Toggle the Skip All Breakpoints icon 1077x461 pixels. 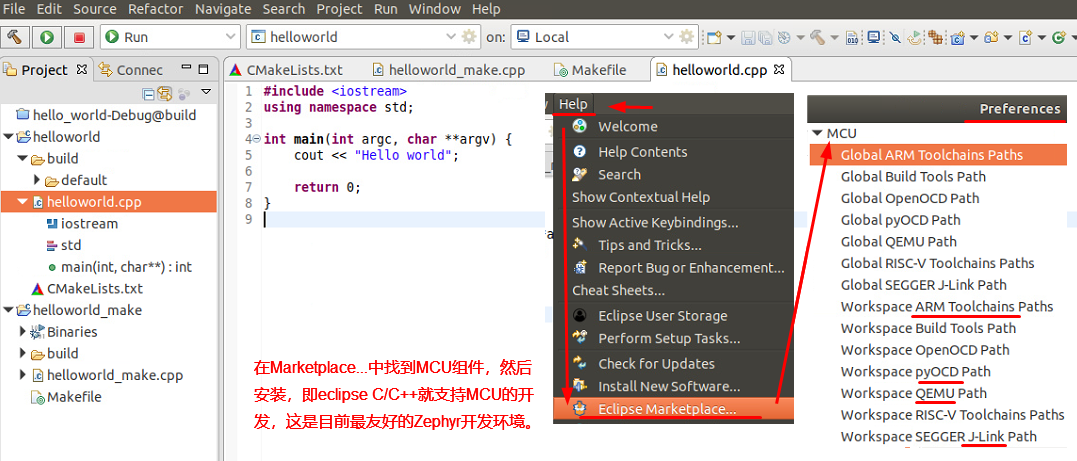(x=894, y=37)
